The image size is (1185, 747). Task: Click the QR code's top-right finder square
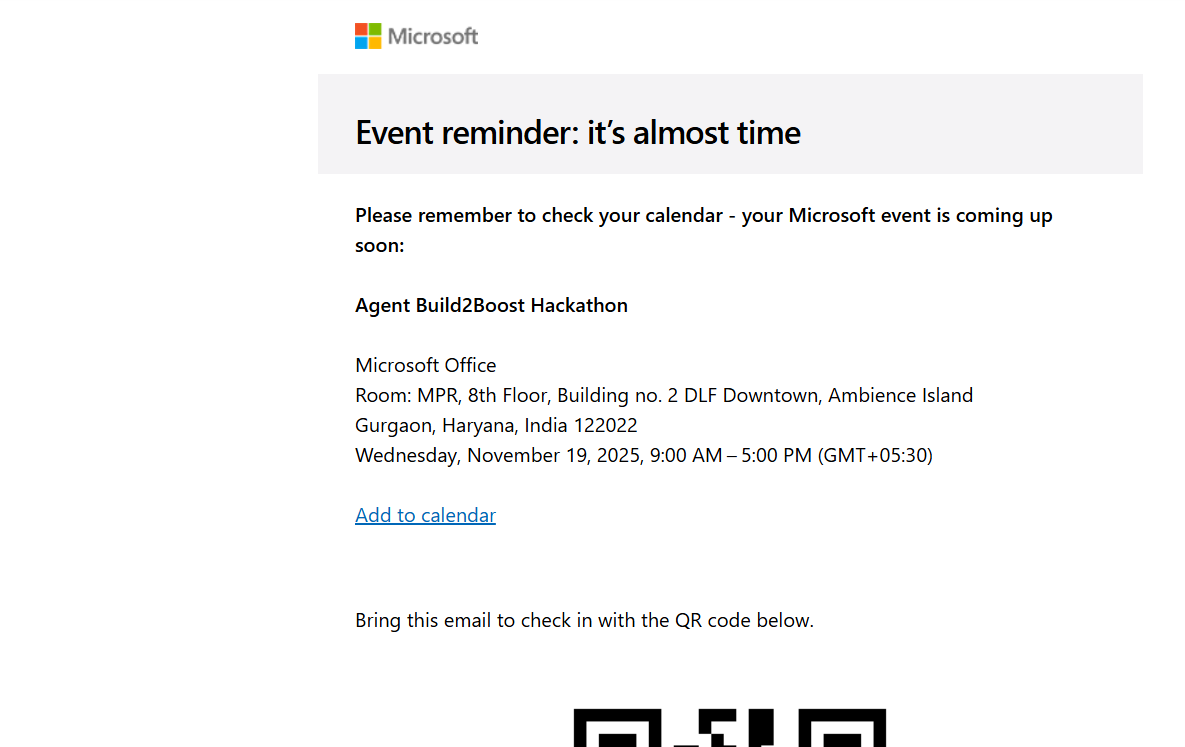click(842, 727)
